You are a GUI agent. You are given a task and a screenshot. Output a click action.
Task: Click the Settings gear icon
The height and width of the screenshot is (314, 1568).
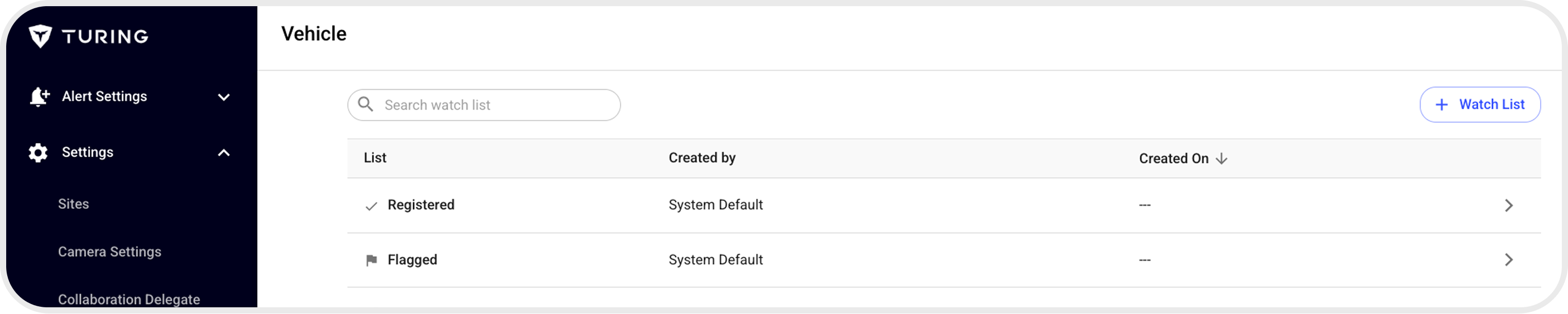click(38, 153)
